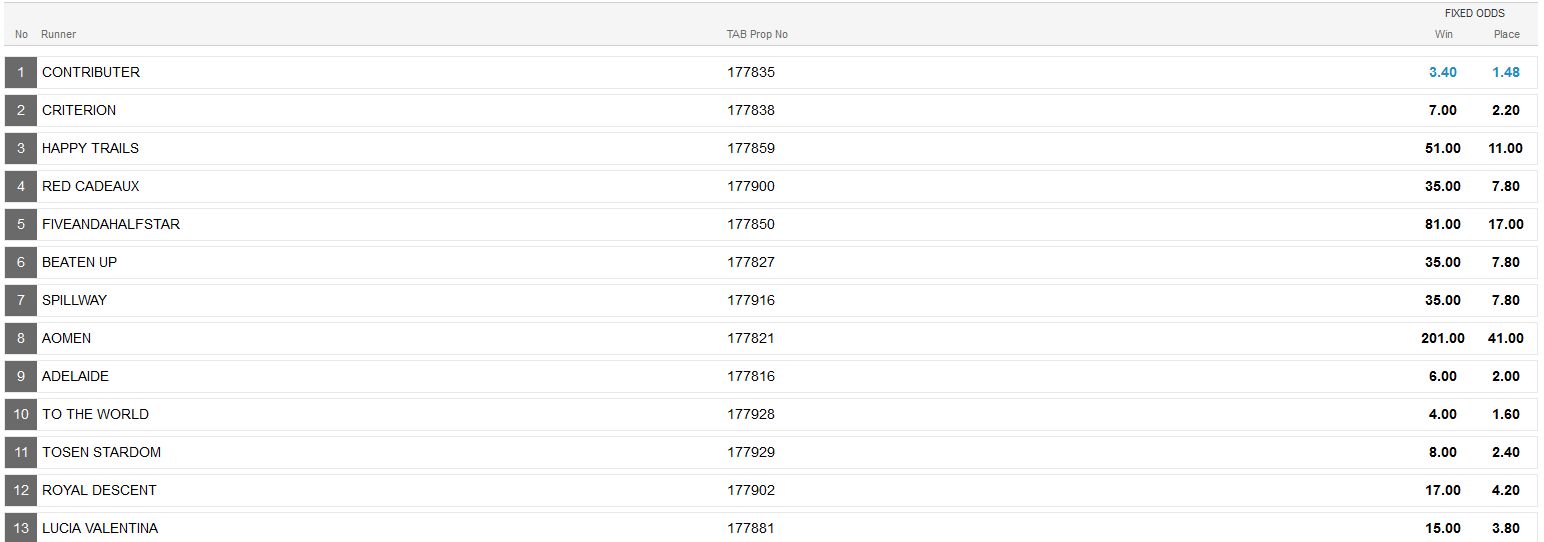Sort by the Win column header
This screenshot has width=1544, height=542.
[x=1443, y=34]
